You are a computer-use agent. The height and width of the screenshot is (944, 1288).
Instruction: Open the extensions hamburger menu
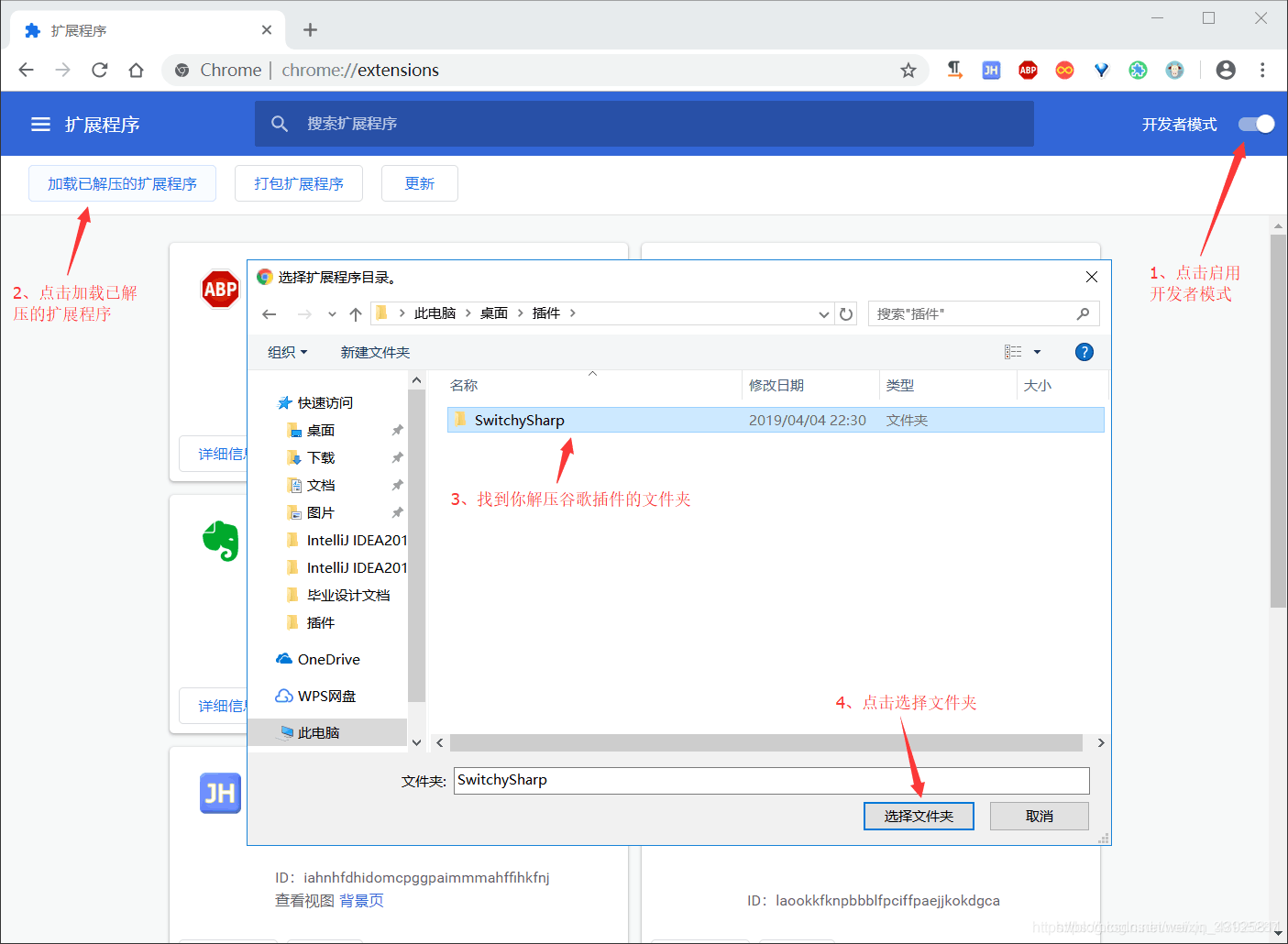(40, 124)
